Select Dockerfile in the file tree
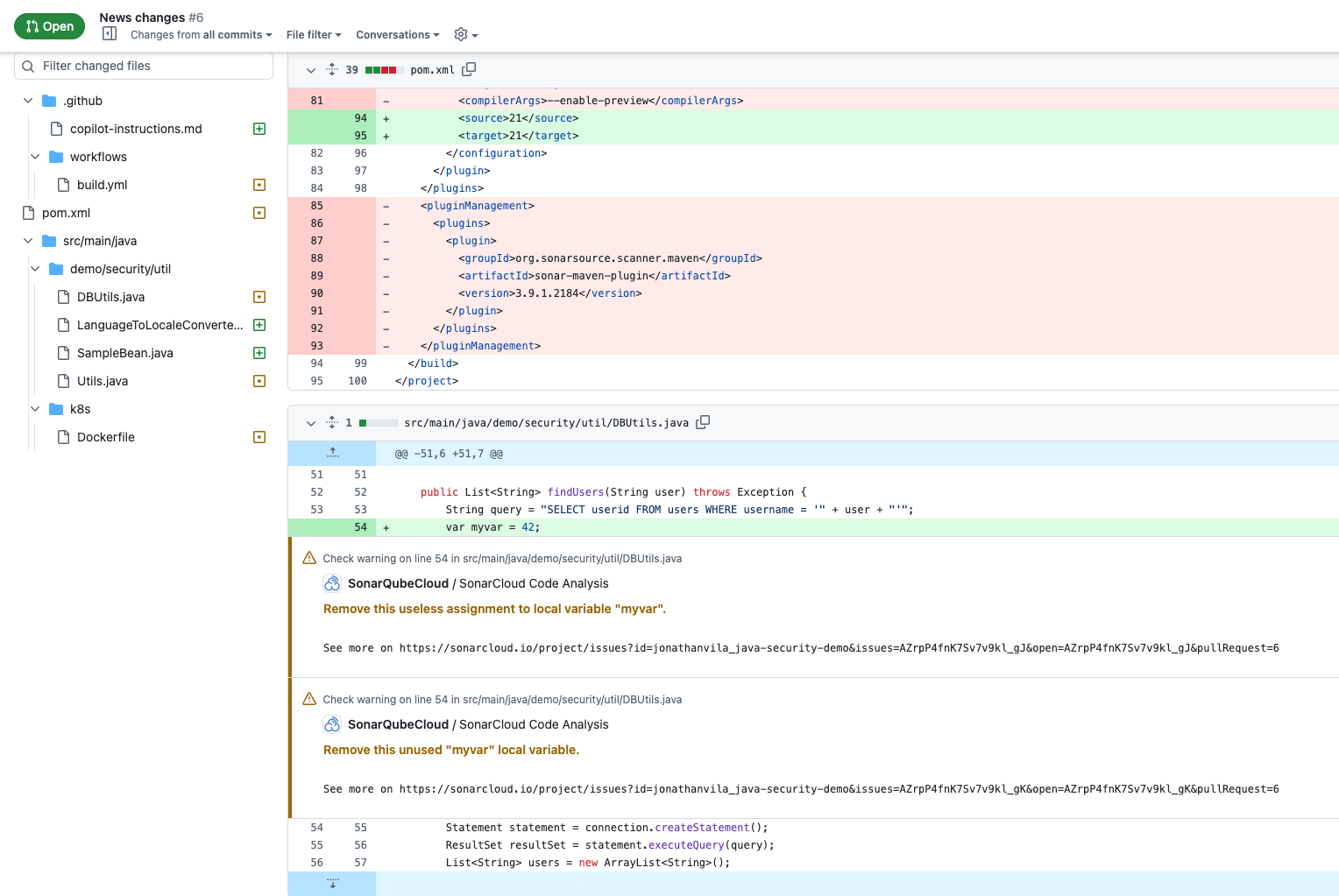The width and height of the screenshot is (1339, 896). point(106,437)
